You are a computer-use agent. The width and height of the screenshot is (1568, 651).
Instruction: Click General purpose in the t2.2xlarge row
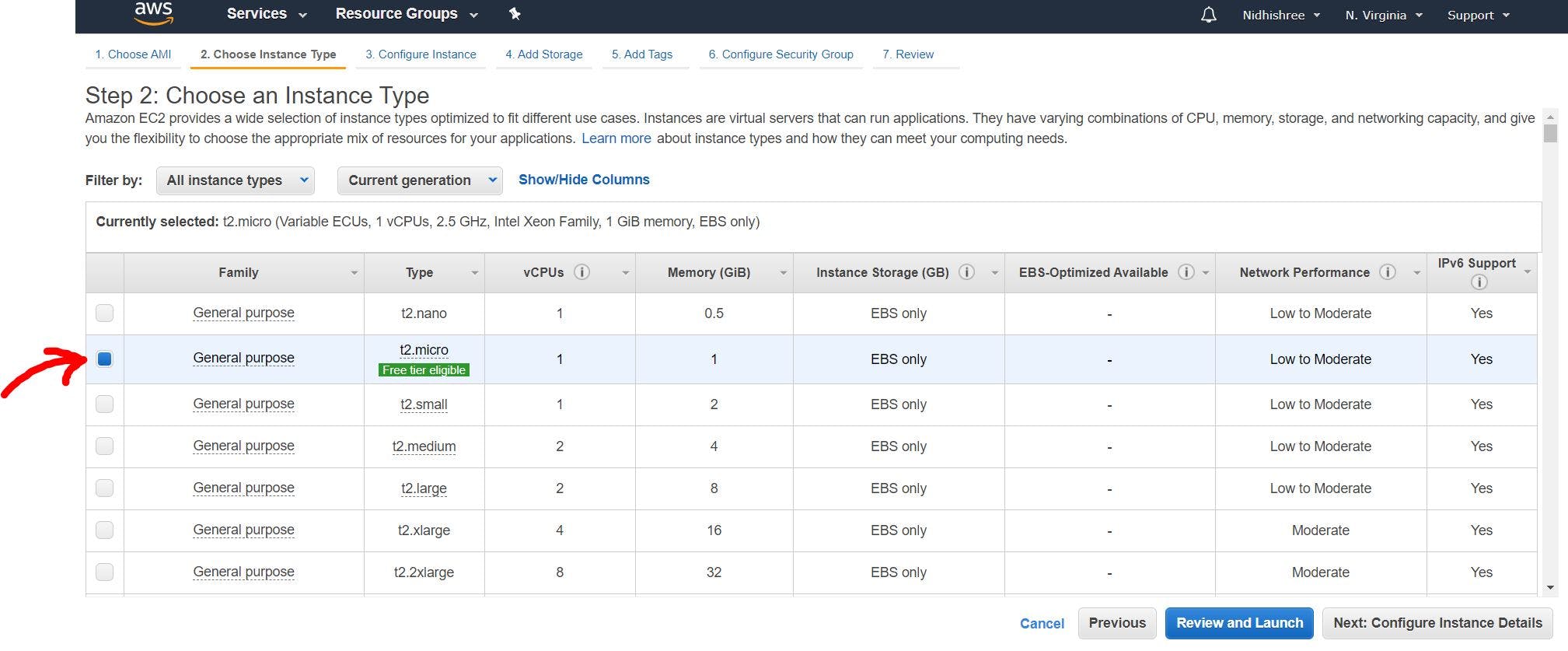(243, 572)
